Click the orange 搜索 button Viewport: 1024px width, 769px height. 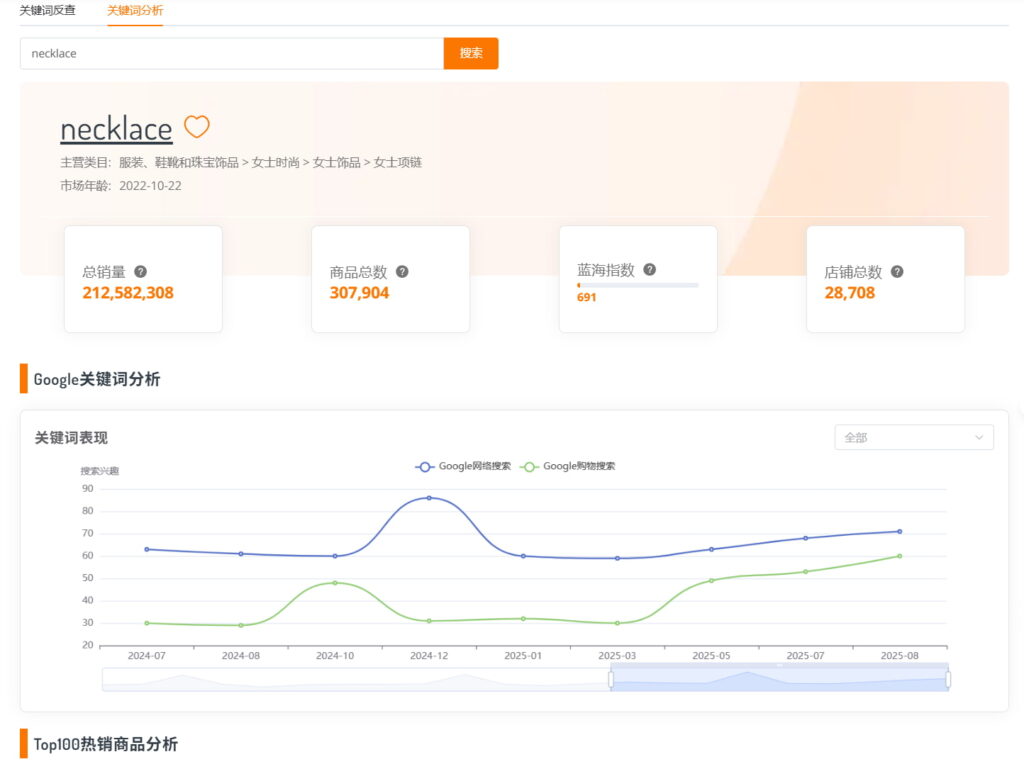[470, 53]
